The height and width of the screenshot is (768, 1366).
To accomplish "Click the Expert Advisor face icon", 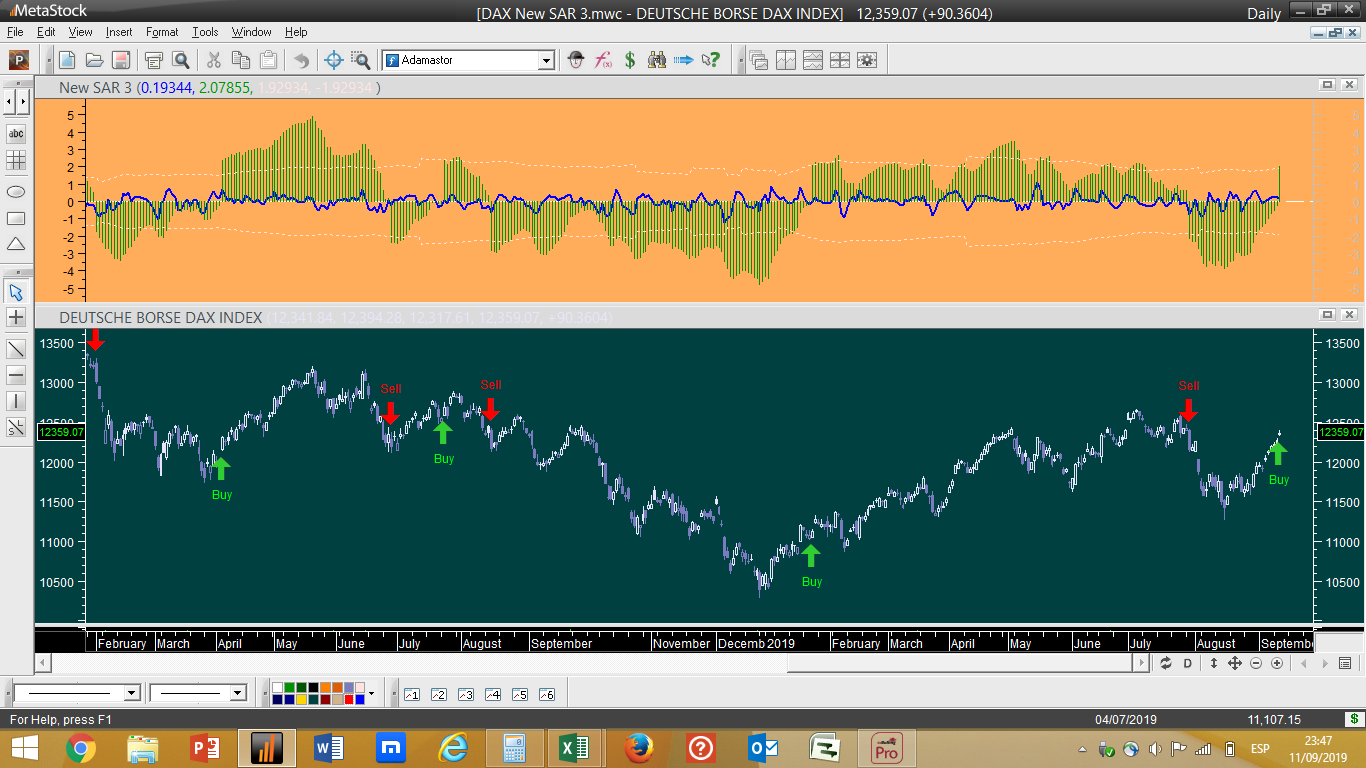I will point(576,60).
